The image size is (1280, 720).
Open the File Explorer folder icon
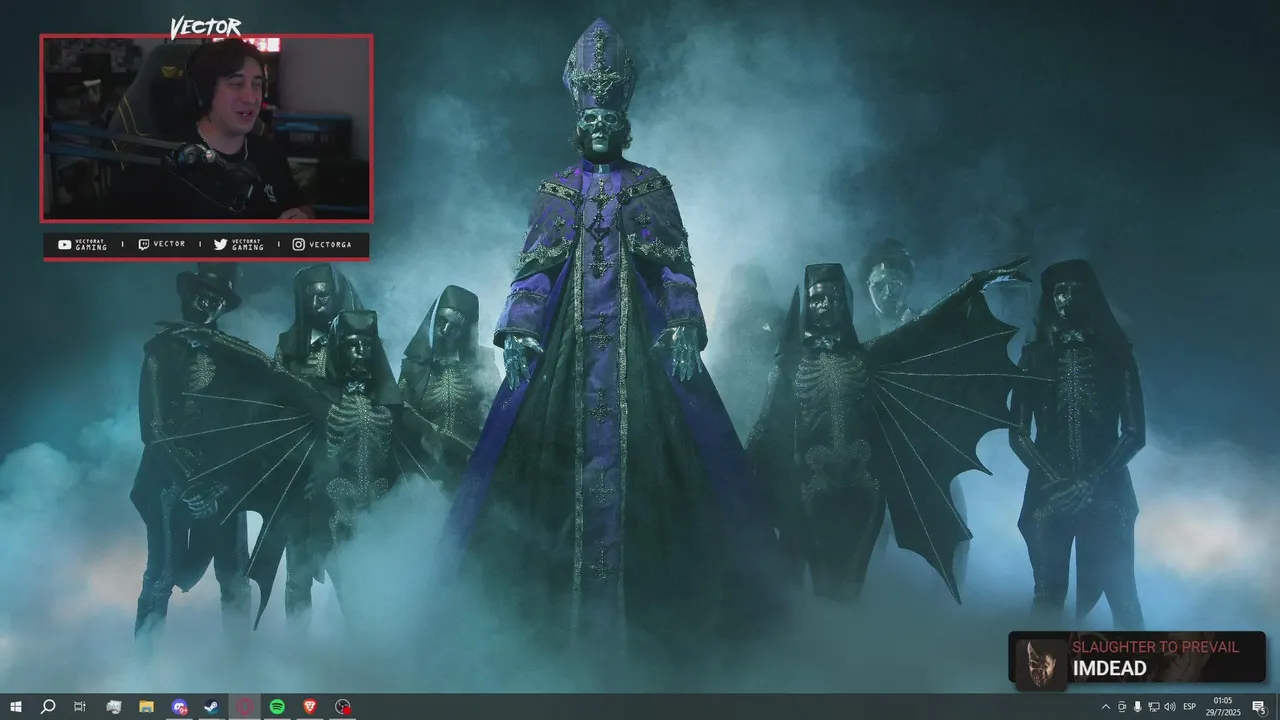click(146, 707)
